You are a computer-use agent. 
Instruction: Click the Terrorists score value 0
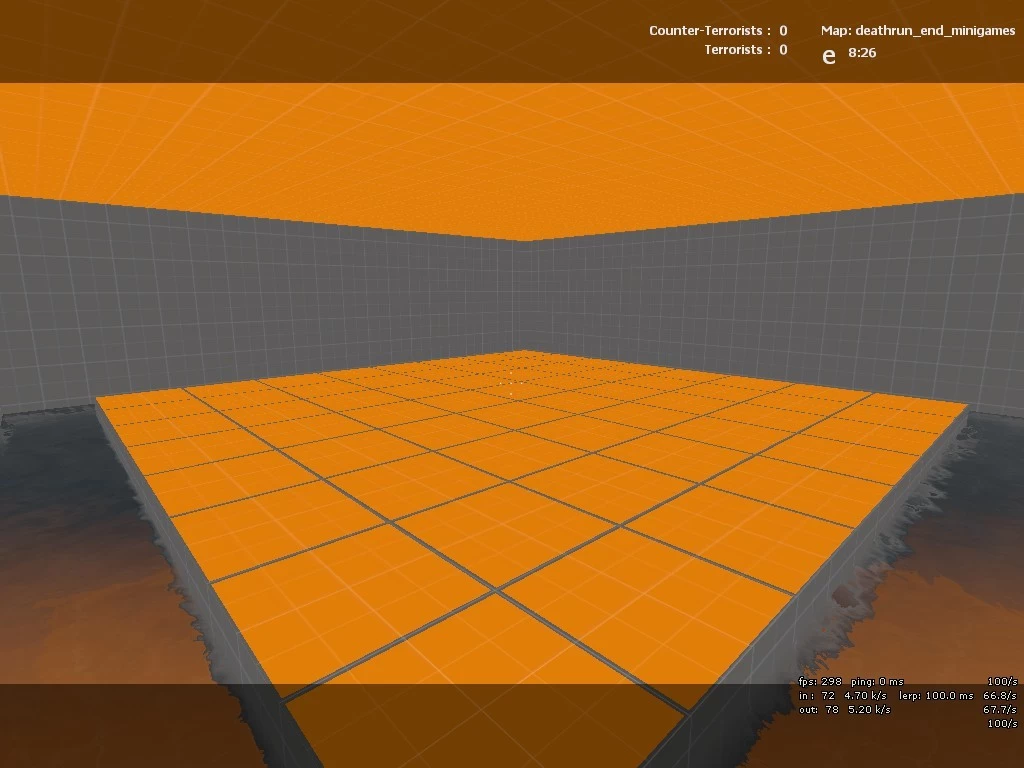783,50
